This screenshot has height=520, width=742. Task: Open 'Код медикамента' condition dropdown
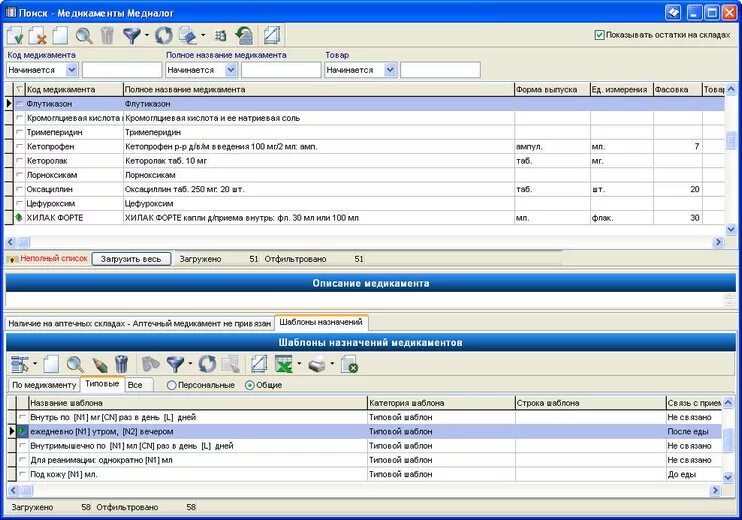pos(71,70)
